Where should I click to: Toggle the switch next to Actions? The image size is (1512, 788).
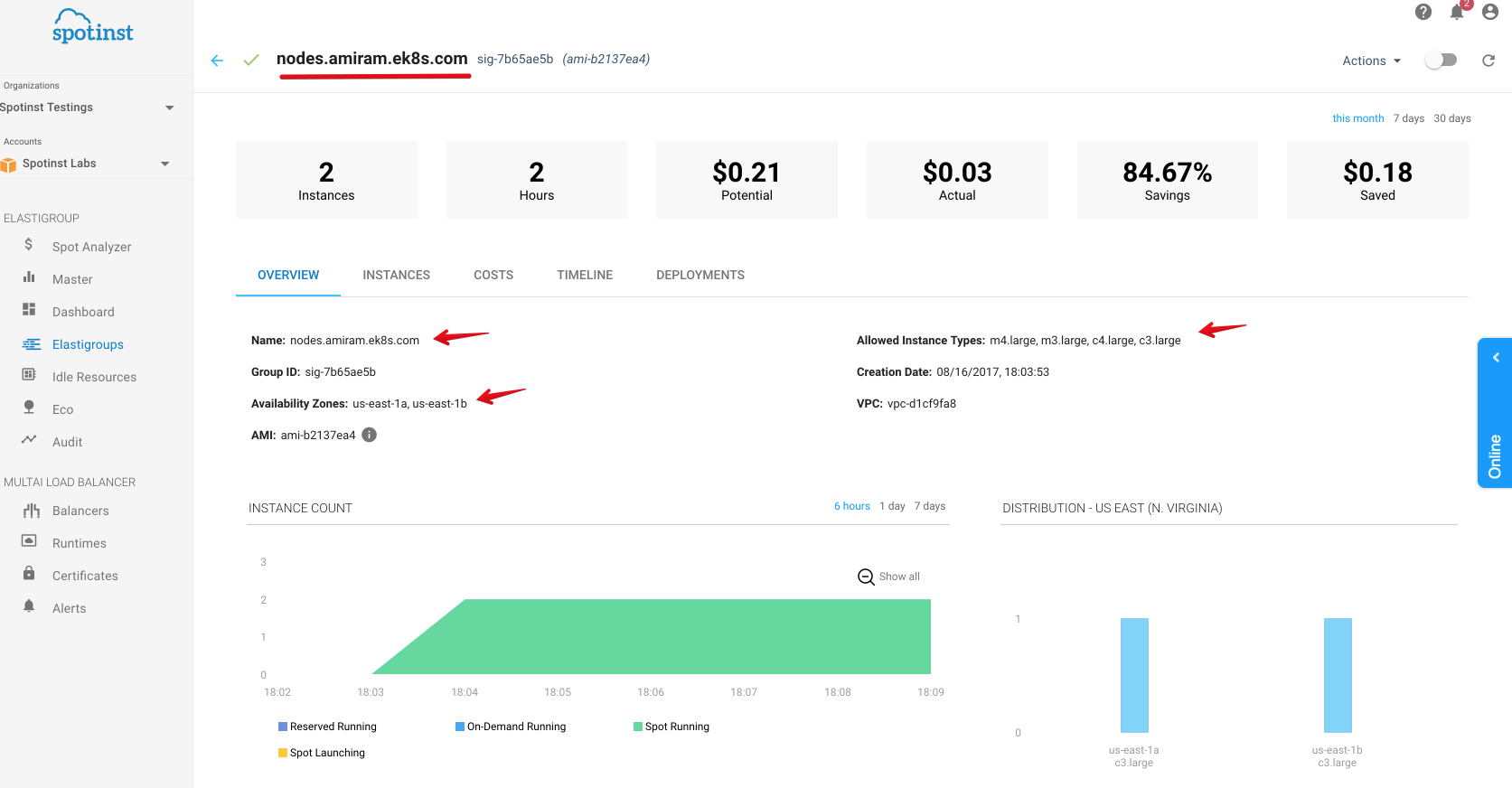[x=1441, y=60]
